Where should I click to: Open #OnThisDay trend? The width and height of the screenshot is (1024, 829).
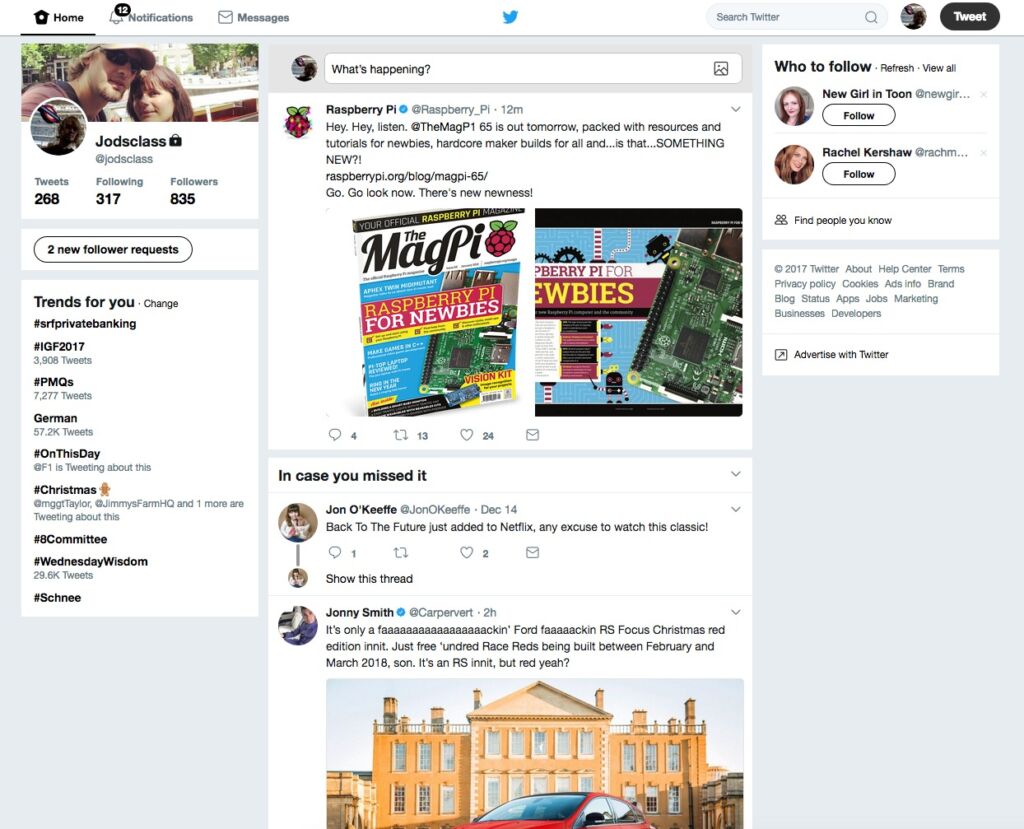point(67,454)
